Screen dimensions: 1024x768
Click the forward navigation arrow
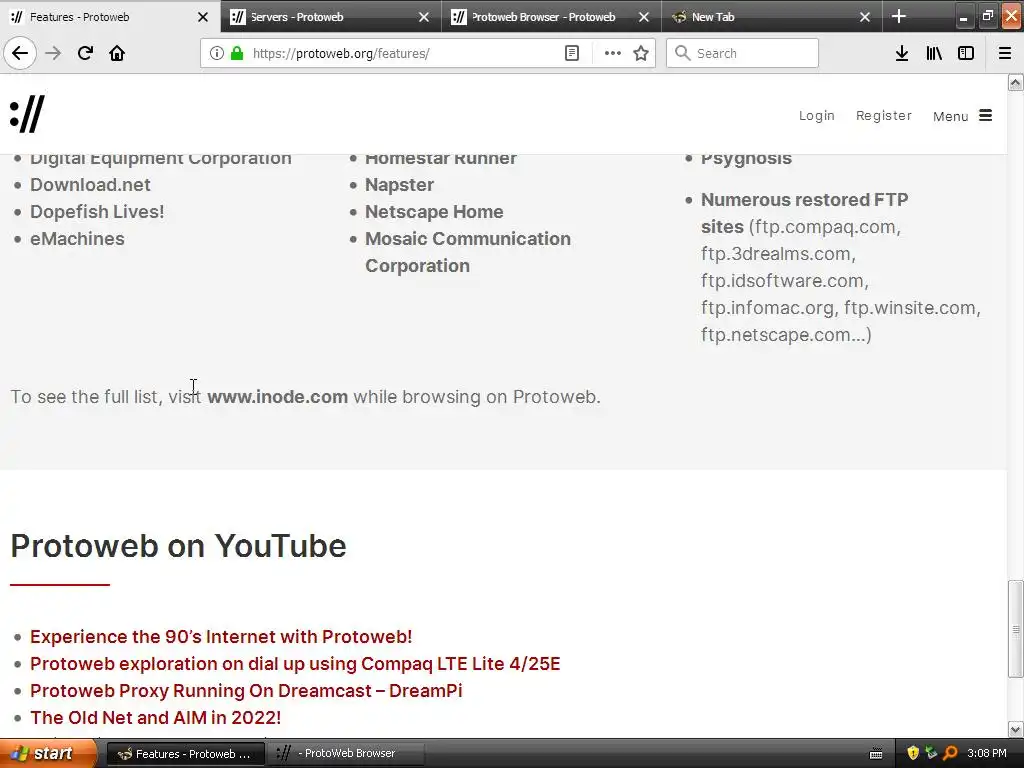[53, 53]
